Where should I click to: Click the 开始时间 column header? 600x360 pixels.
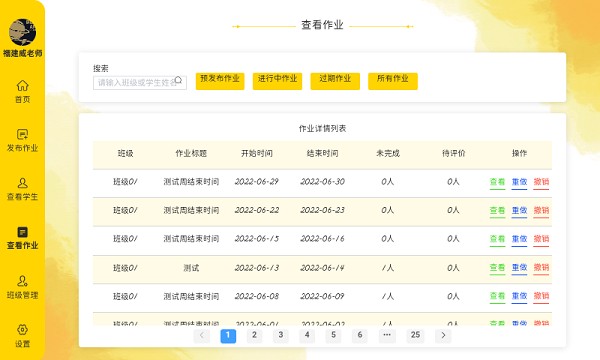257,153
